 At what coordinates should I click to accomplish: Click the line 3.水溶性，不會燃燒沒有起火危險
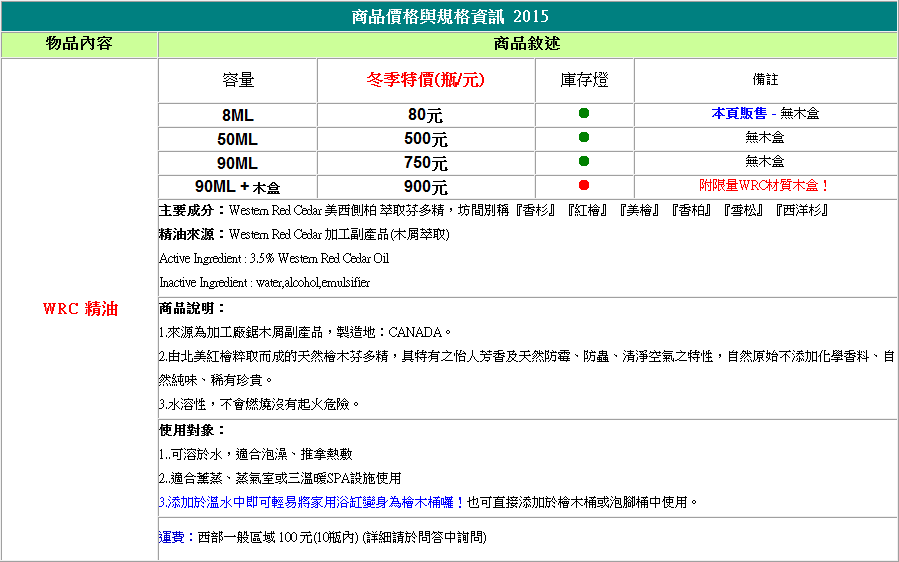tap(260, 405)
